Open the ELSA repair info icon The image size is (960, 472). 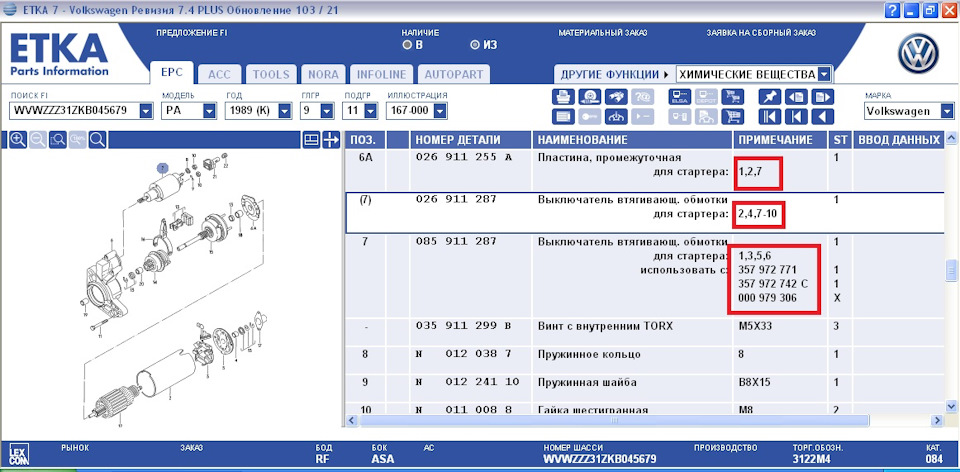(680, 97)
